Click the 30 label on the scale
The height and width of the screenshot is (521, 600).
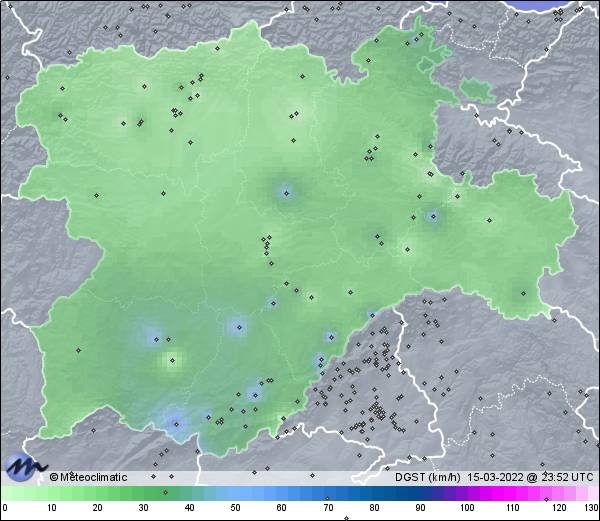(x=143, y=508)
